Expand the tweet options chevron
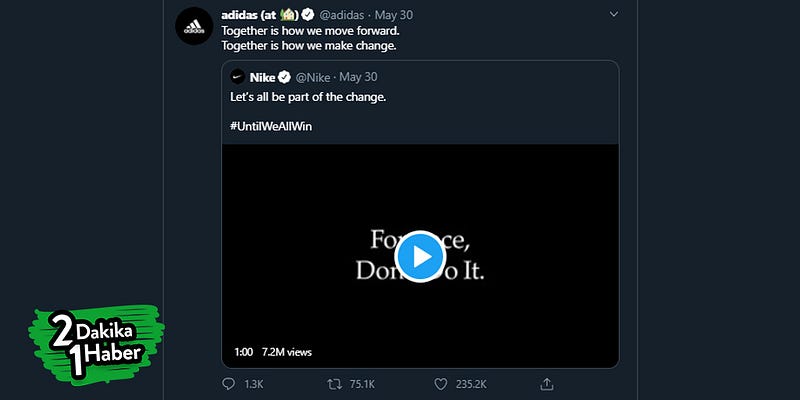Screen dimensions: 800x400 pos(614,14)
